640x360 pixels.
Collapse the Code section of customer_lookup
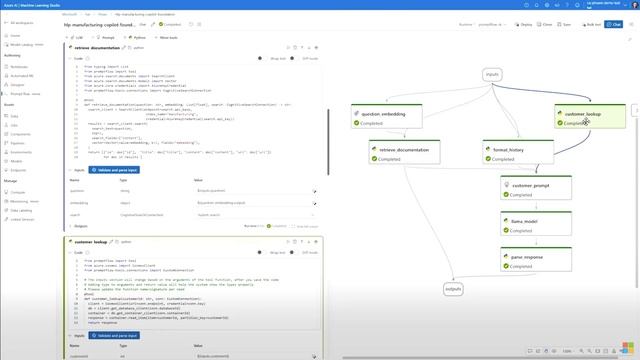click(x=71, y=252)
